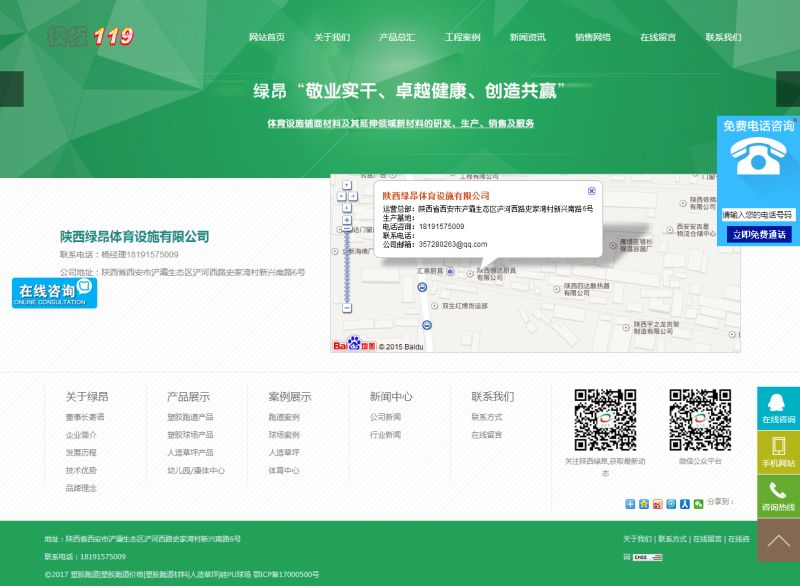
Task: Open 销售网络 navigation item
Action: click(x=593, y=37)
